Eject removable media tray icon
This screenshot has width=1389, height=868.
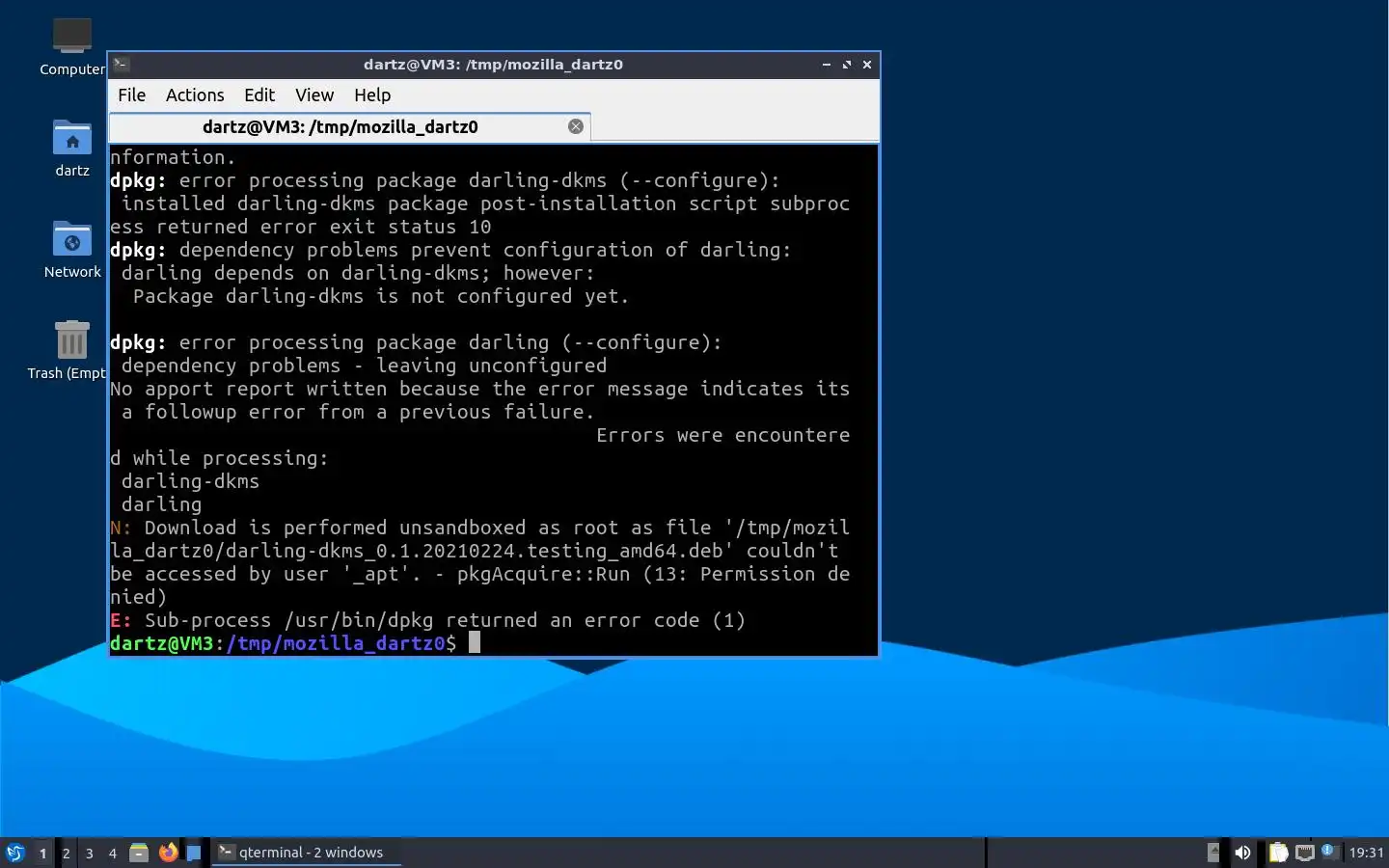click(1213, 853)
